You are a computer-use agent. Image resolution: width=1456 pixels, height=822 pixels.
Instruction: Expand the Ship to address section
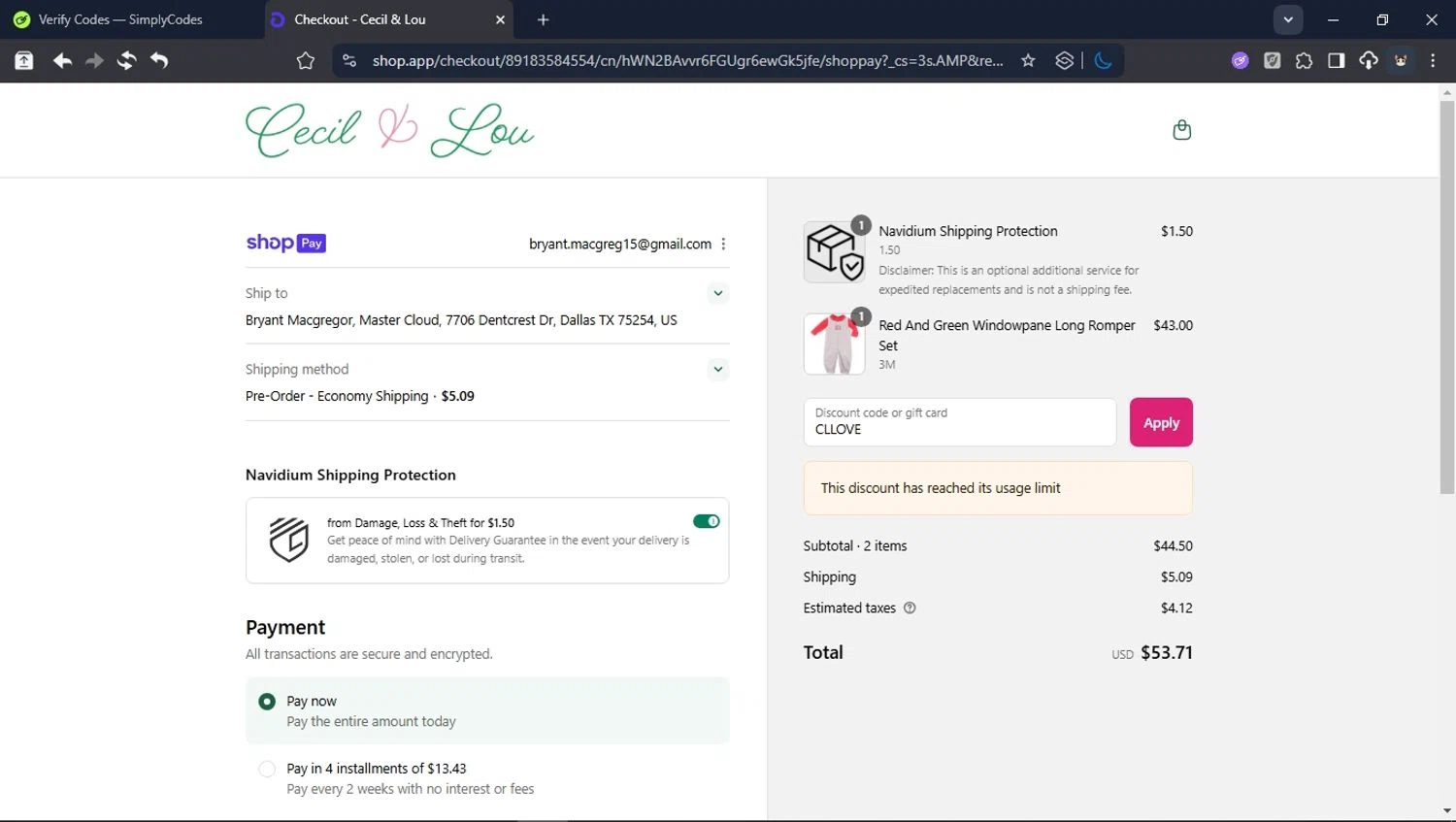718,293
